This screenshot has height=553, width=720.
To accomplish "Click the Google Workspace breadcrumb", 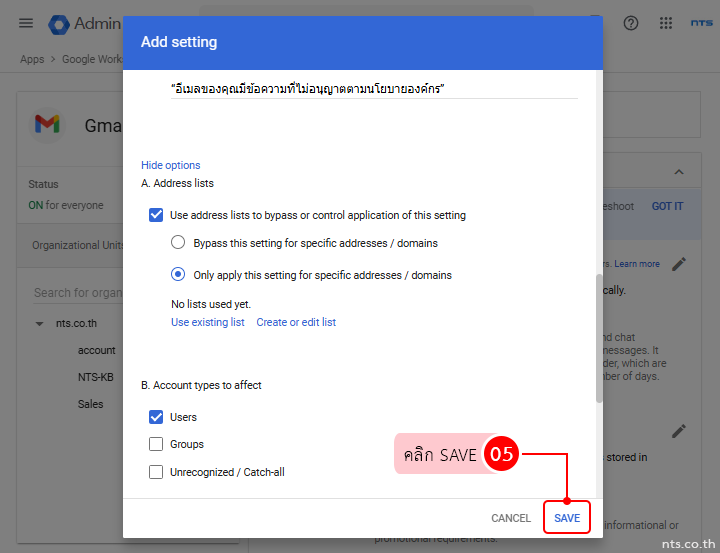I will [92, 59].
